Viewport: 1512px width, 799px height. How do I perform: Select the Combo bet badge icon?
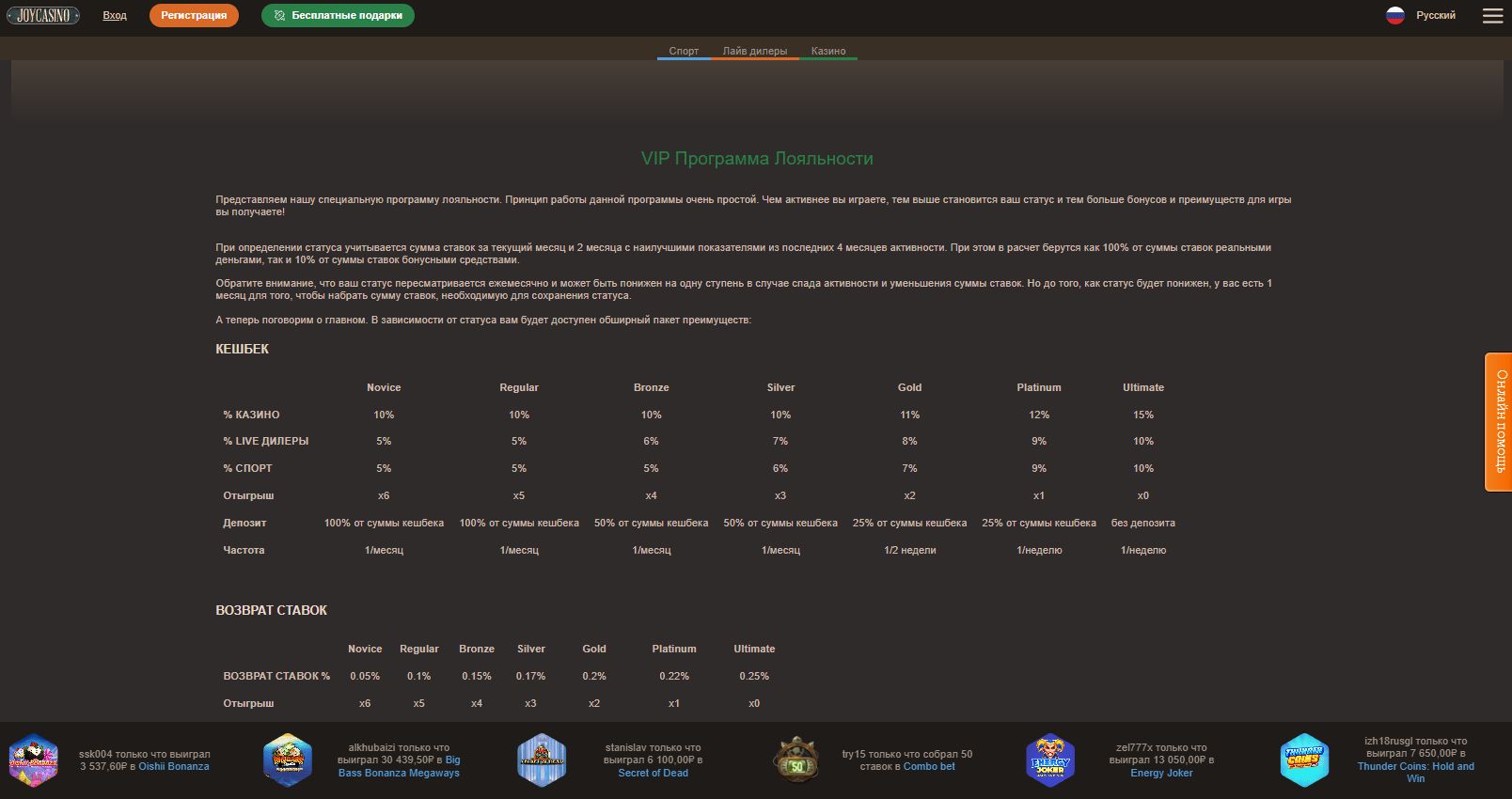pyautogui.click(x=796, y=760)
